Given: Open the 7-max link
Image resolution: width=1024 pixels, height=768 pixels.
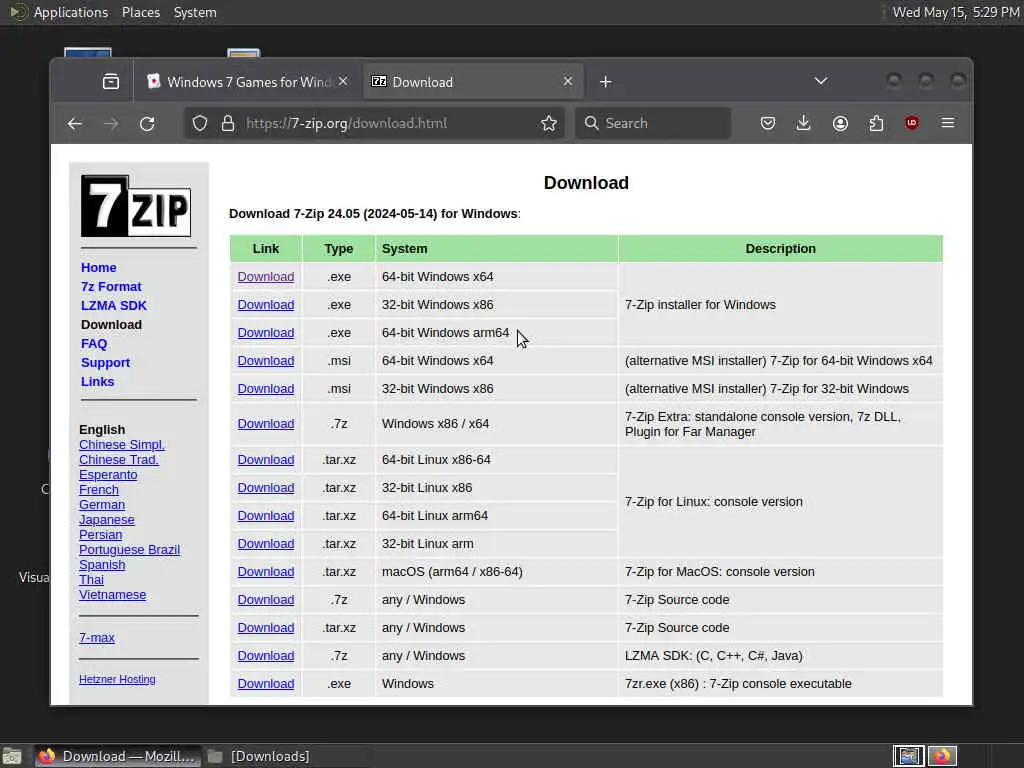Looking at the screenshot, I should click(x=97, y=637).
